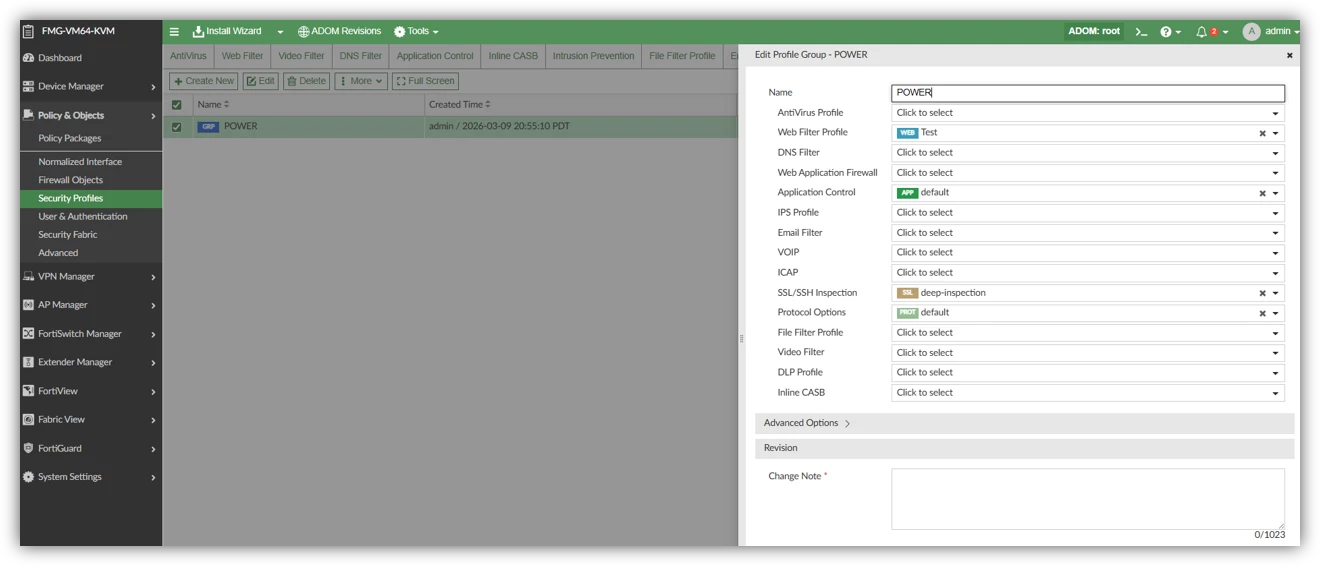Open the Video Filter dropdown in panel

1088,353
